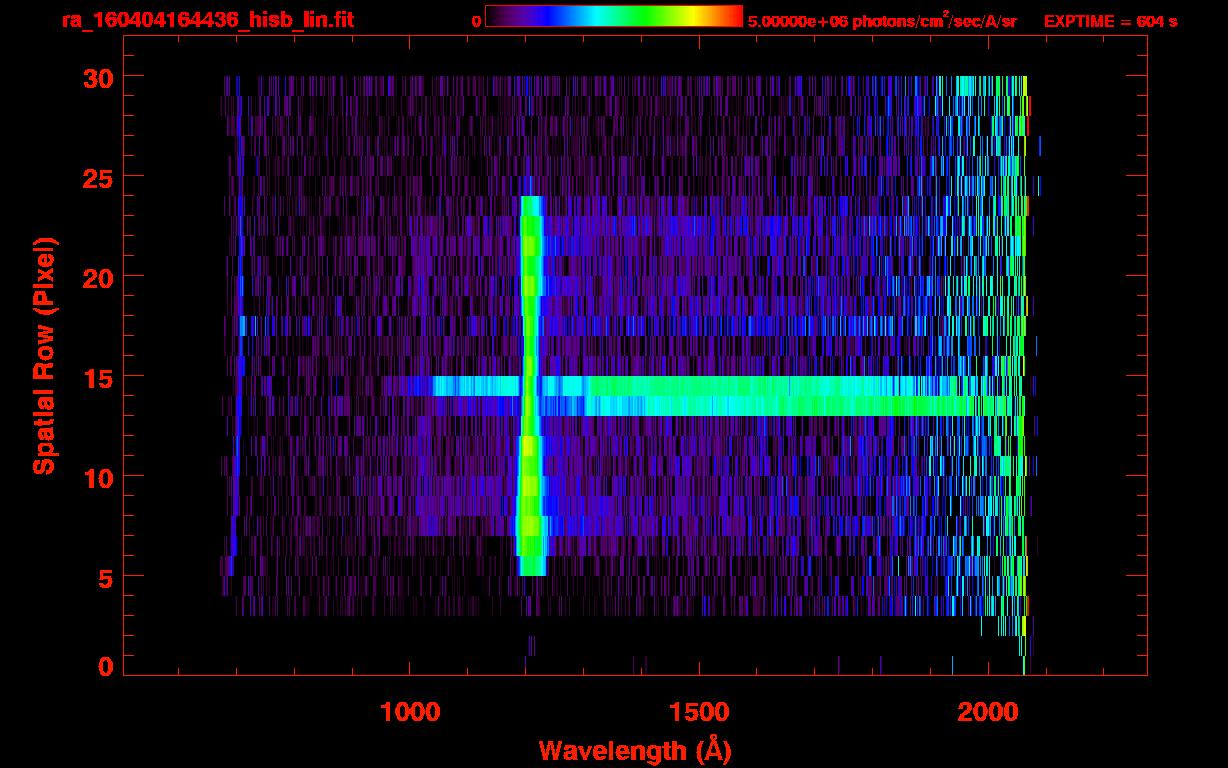Click the x-axis tick label 2000
Image resolution: width=1228 pixels, height=768 pixels.
pos(988,711)
